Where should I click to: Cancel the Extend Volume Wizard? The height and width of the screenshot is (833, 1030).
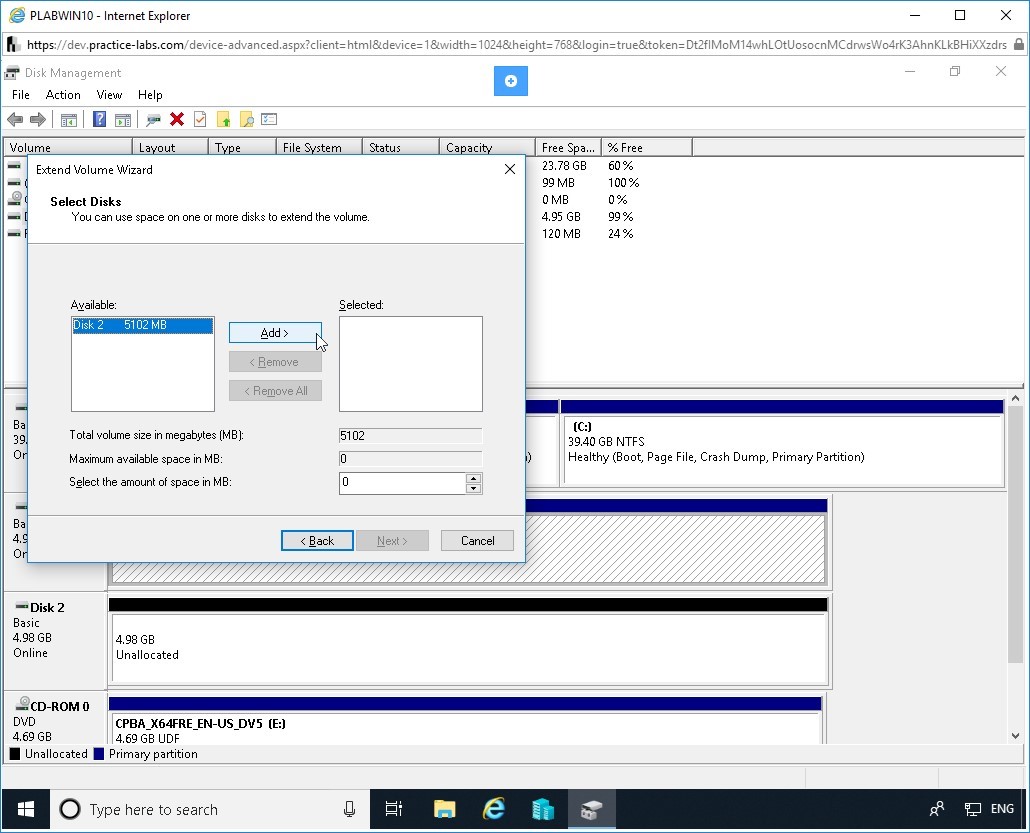coord(478,541)
